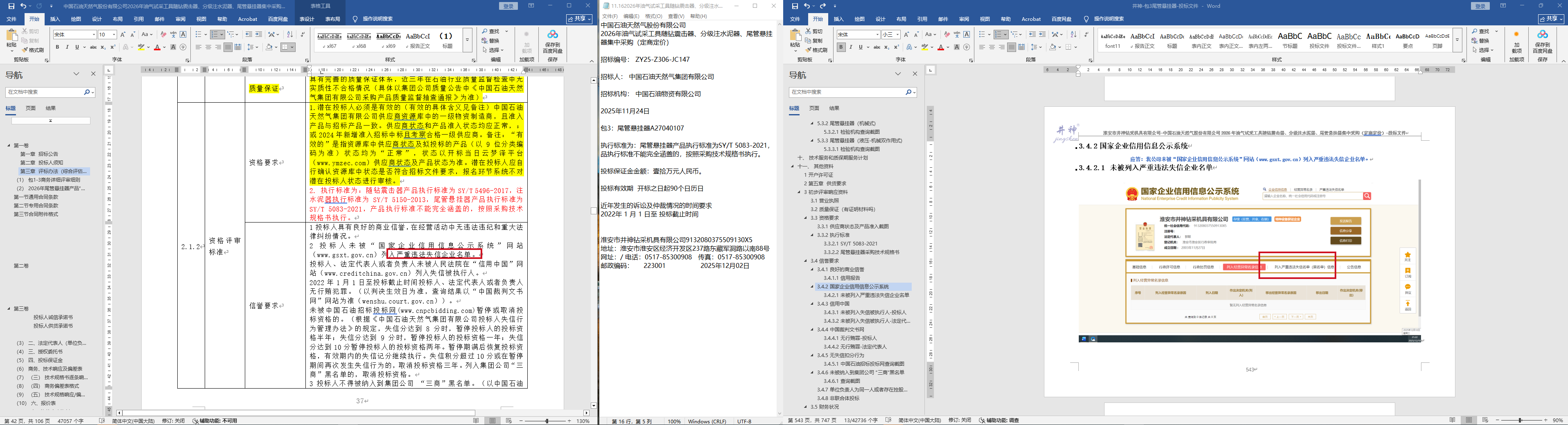Toggle Italic in 中国石油 Word window
Viewport: 1568px width, 425px height.
click(x=68, y=47)
